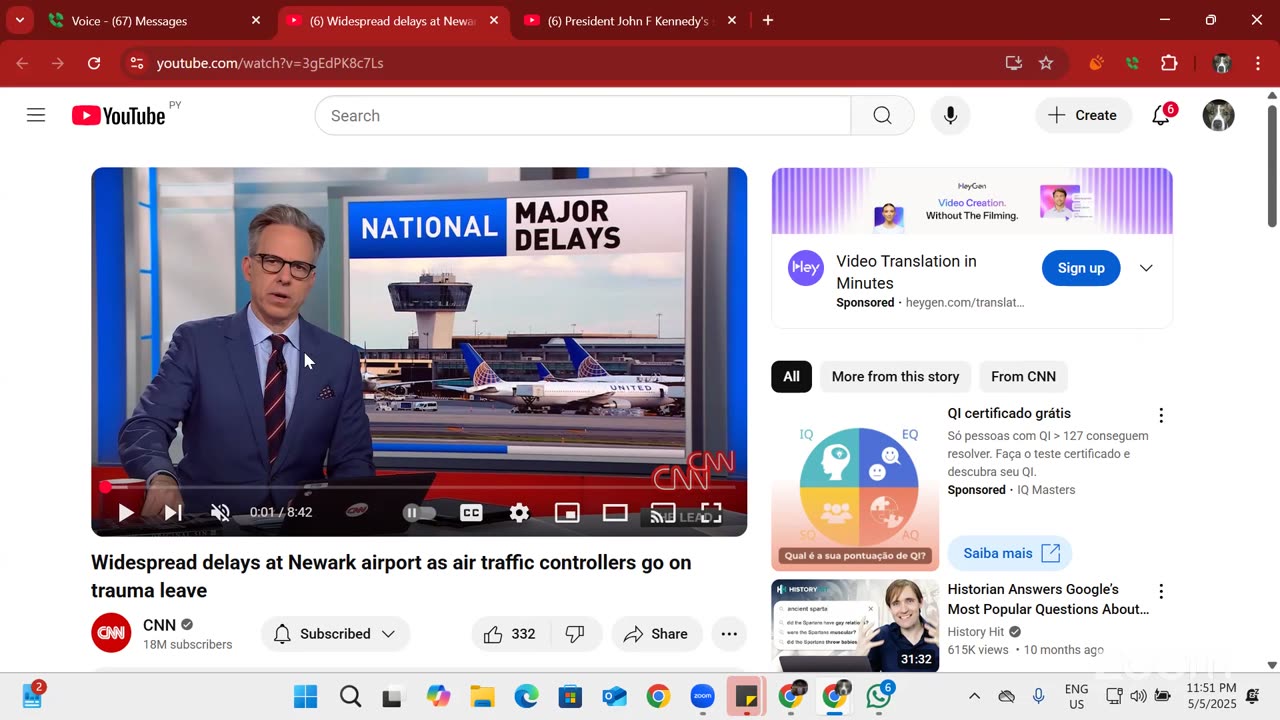Open the YouTube guide hamburger menu
Image resolution: width=1280 pixels, height=720 pixels.
point(36,115)
